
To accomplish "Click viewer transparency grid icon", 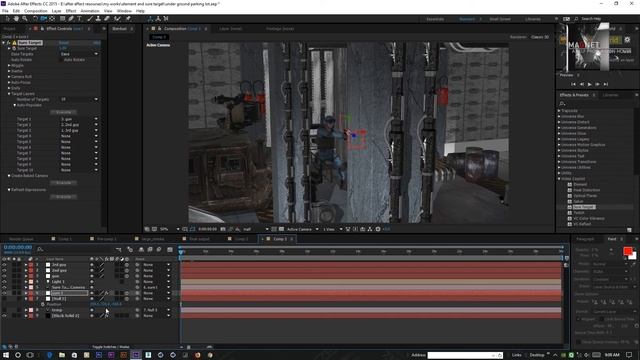I will [281, 229].
